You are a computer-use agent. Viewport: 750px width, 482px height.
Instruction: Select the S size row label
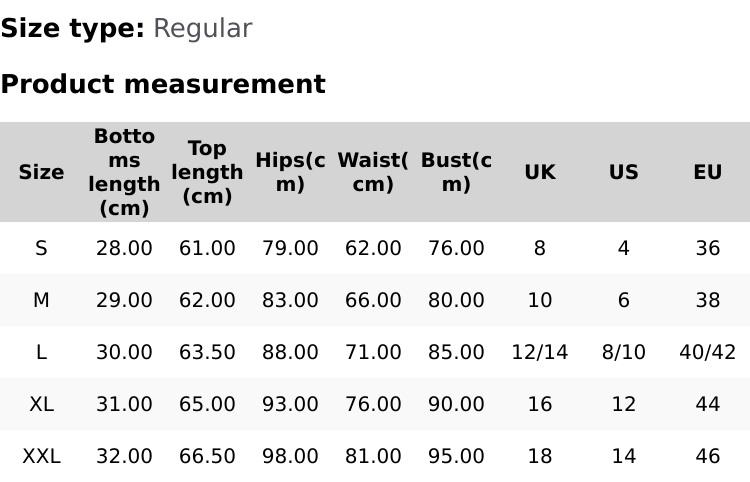(x=41, y=248)
